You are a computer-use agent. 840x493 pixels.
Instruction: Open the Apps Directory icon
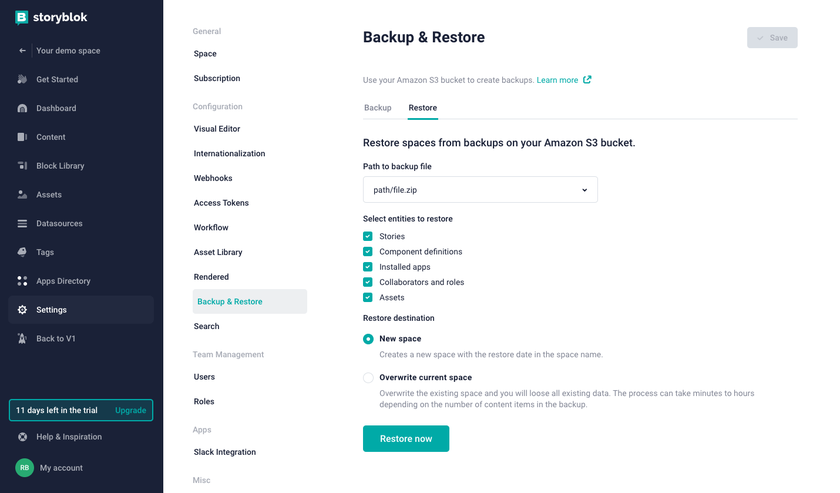click(x=22, y=282)
